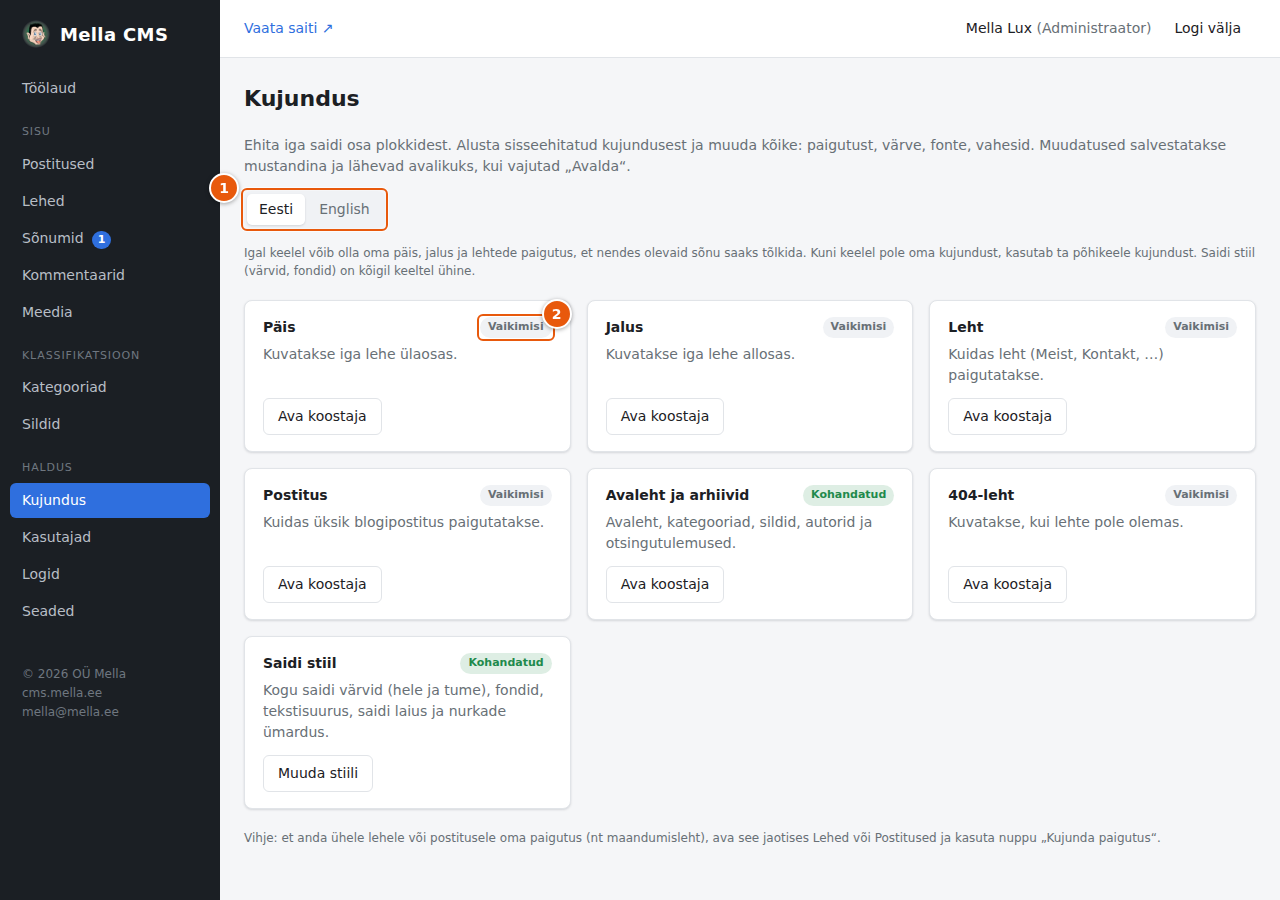
Task: Click the Kujundus page heading
Action: pyautogui.click(x=302, y=98)
